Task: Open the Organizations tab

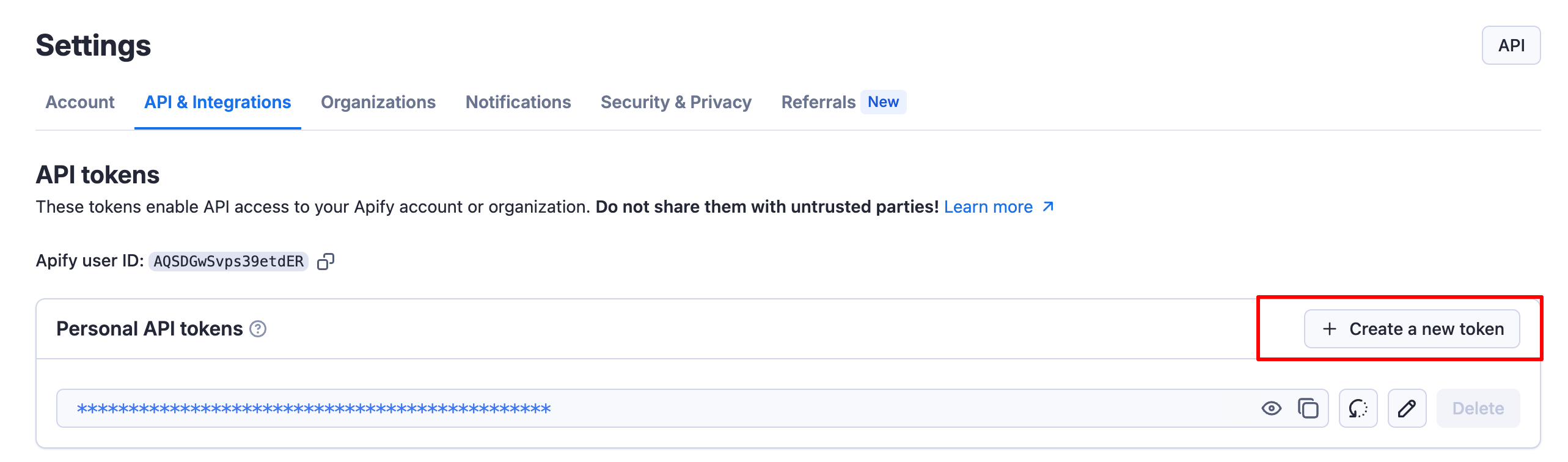Action: (x=378, y=102)
